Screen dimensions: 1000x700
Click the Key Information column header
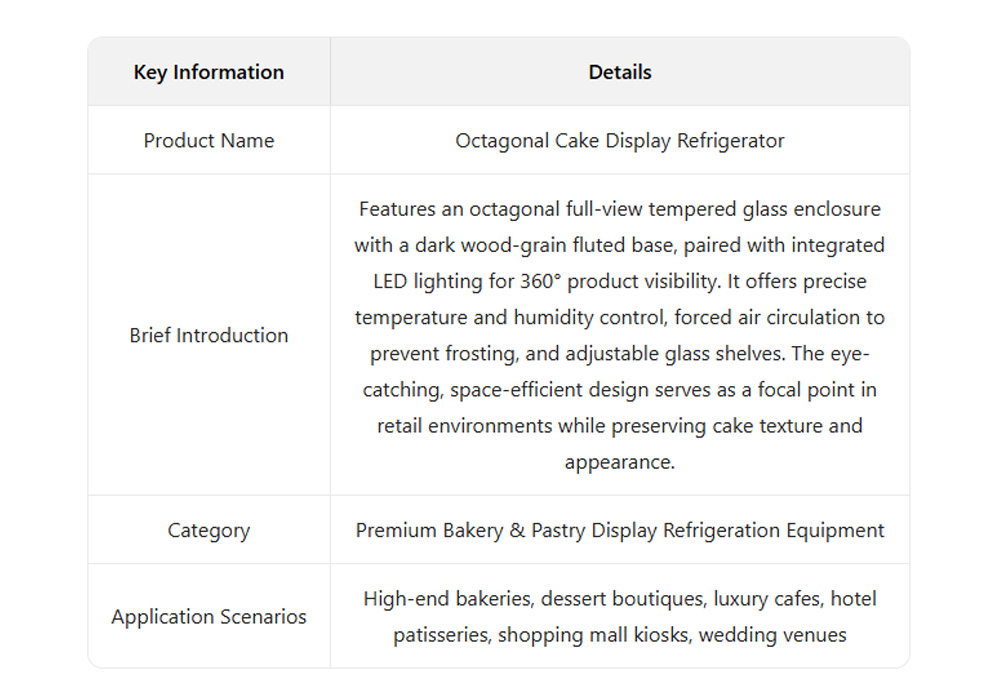(x=208, y=72)
